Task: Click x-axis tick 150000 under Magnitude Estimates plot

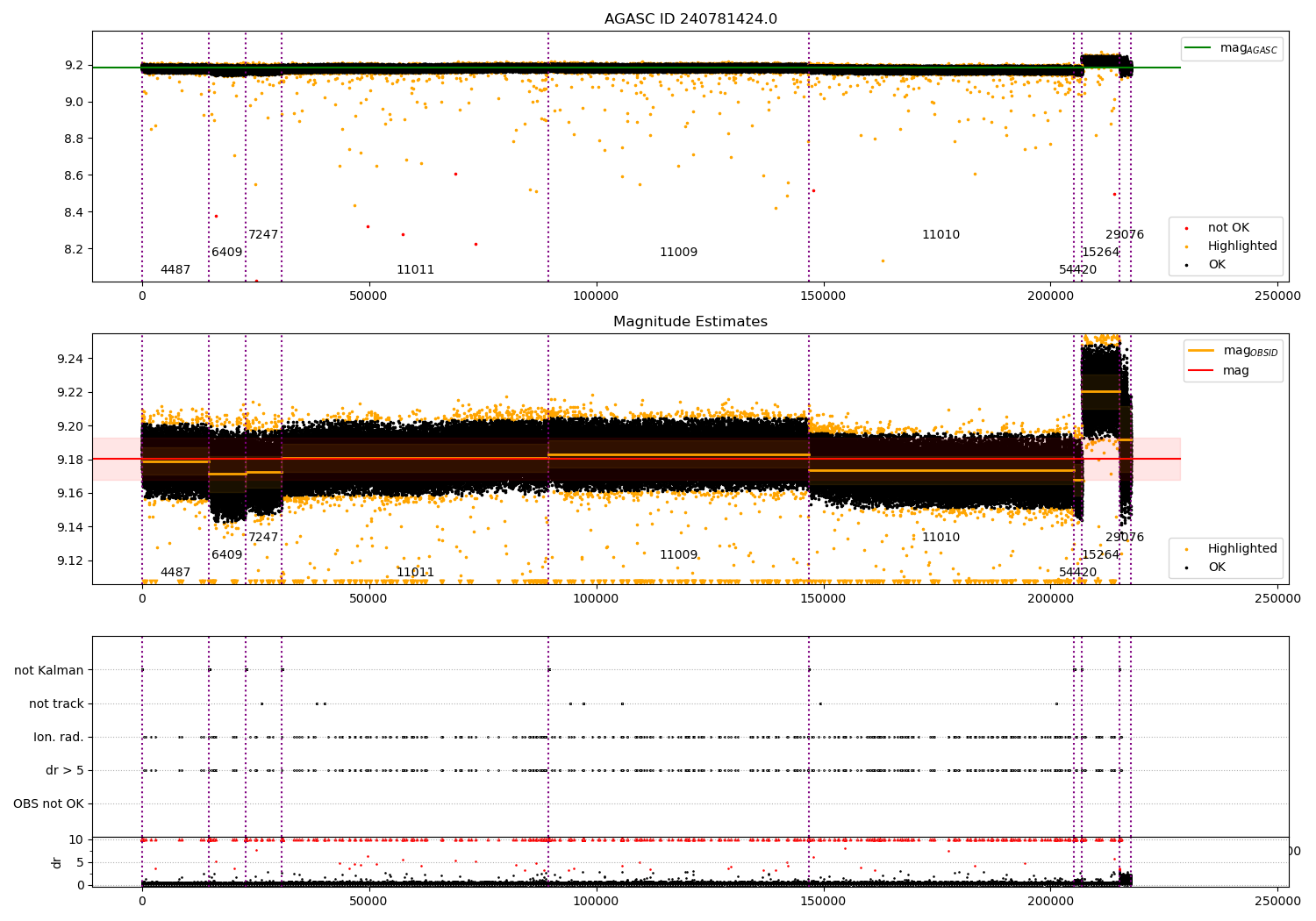Action: point(823,599)
